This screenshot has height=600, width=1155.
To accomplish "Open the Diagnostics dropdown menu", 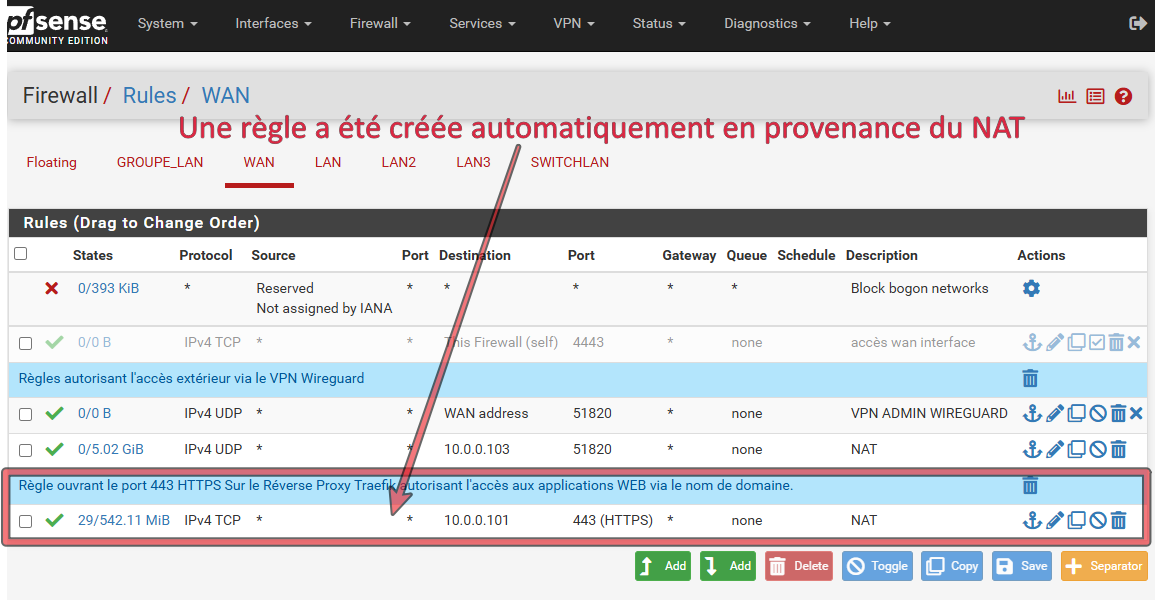I will click(767, 23).
